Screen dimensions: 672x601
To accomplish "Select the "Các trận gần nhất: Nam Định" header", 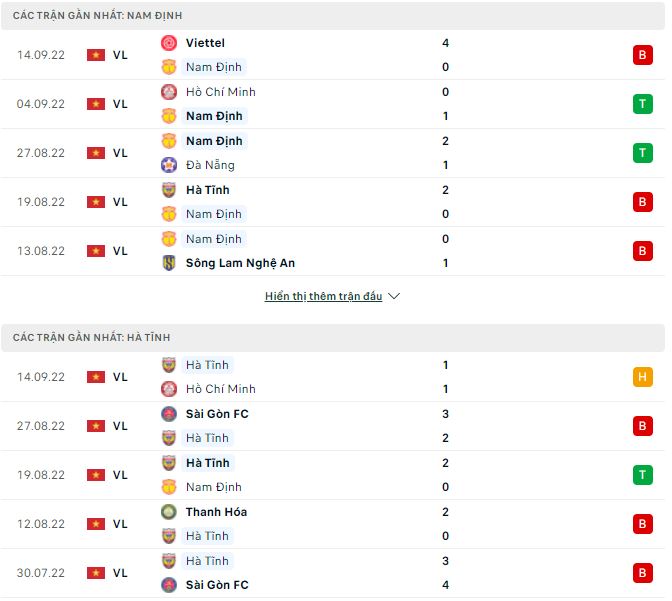I will 98,16.
